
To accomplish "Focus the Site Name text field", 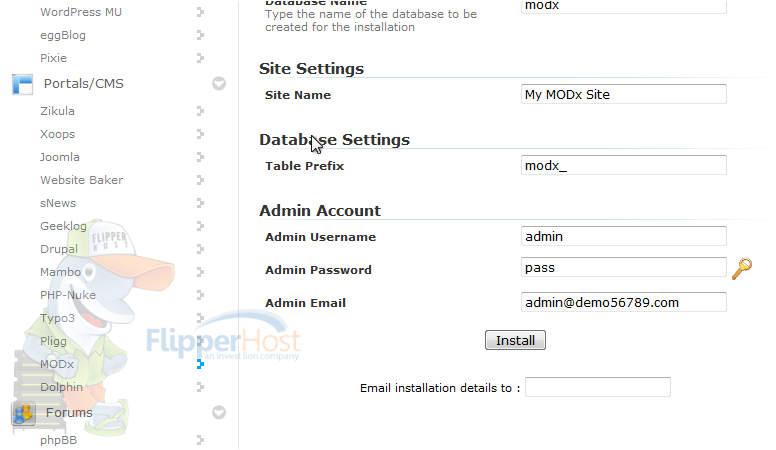I will point(624,94).
